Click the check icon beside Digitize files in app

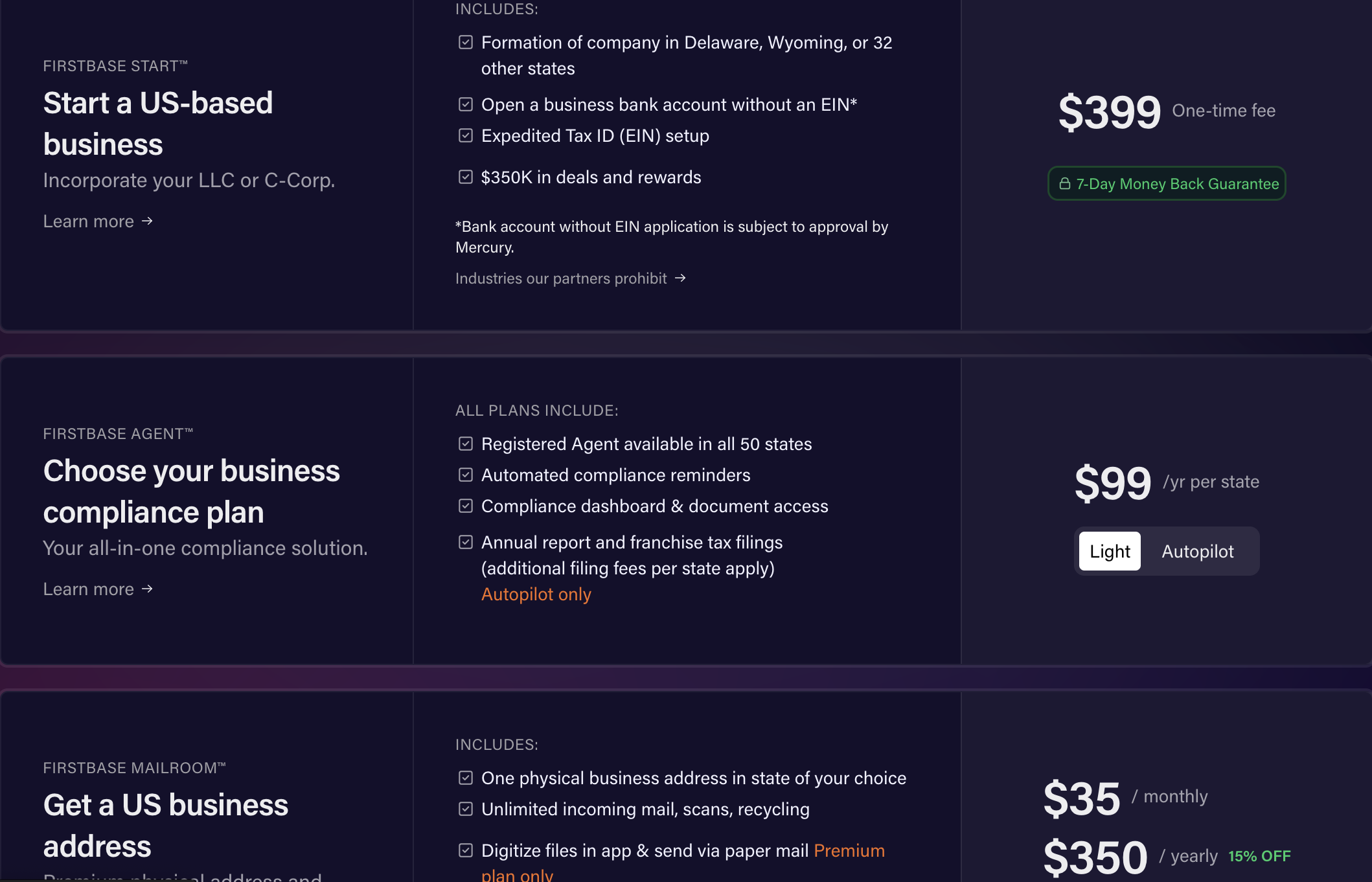465,850
